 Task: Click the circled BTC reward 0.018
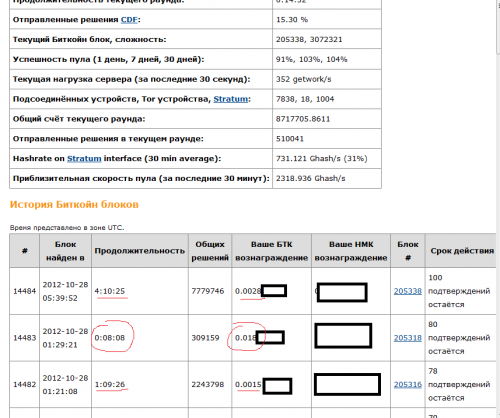246,338
